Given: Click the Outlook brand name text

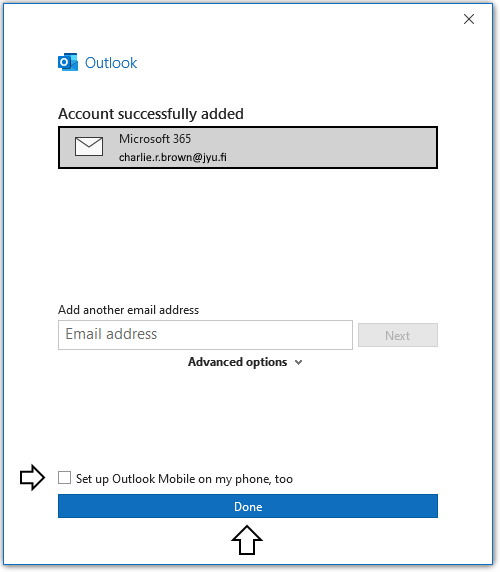Looking at the screenshot, I should pyautogui.click(x=111, y=63).
